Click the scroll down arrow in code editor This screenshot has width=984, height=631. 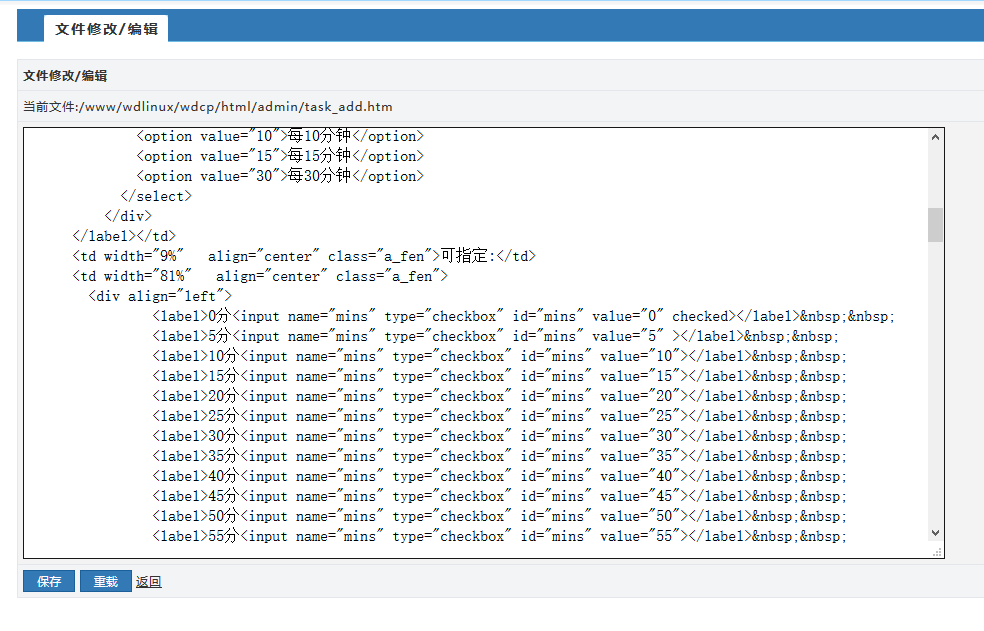pos(935,534)
